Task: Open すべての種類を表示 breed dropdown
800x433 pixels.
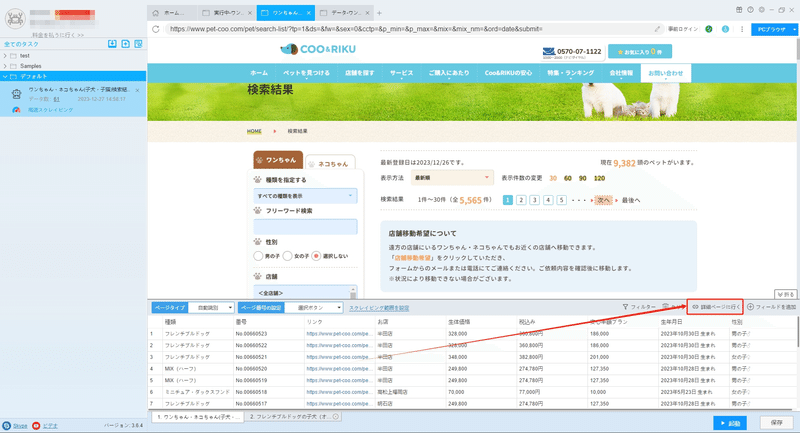Action: pyautogui.click(x=305, y=196)
